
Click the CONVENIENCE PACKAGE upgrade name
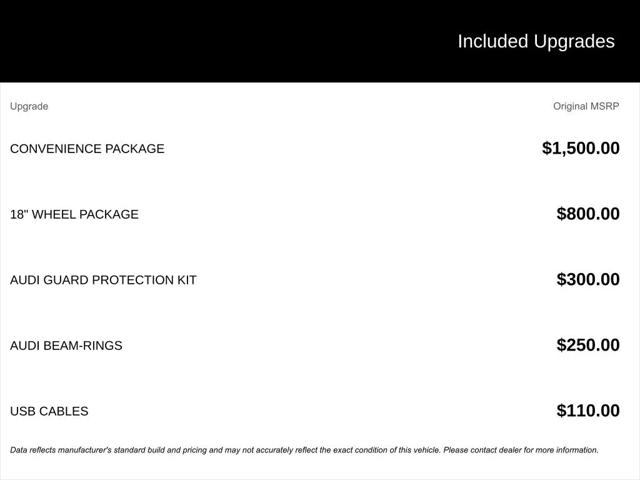coord(87,149)
